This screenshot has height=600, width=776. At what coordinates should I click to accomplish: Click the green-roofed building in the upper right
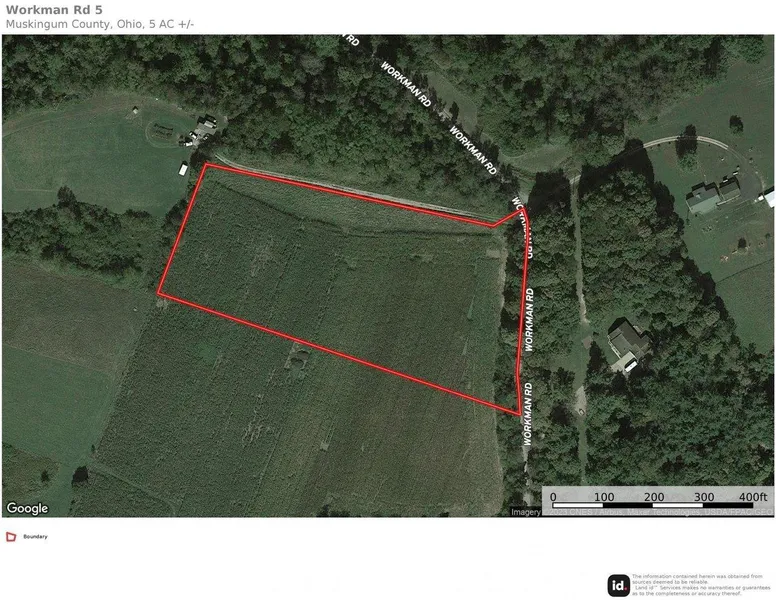pos(713,197)
